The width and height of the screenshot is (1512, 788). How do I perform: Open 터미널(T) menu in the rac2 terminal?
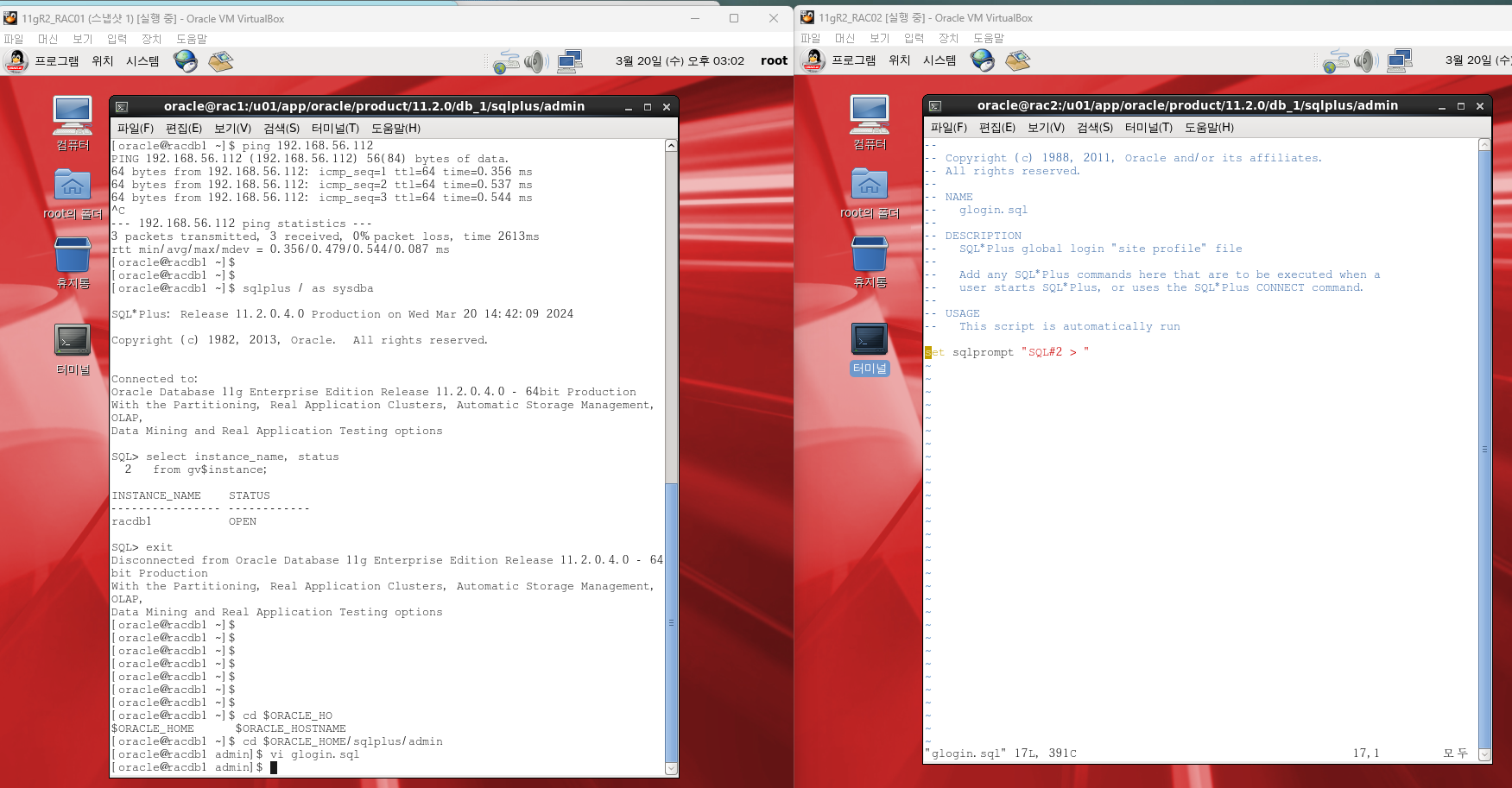tap(1148, 128)
